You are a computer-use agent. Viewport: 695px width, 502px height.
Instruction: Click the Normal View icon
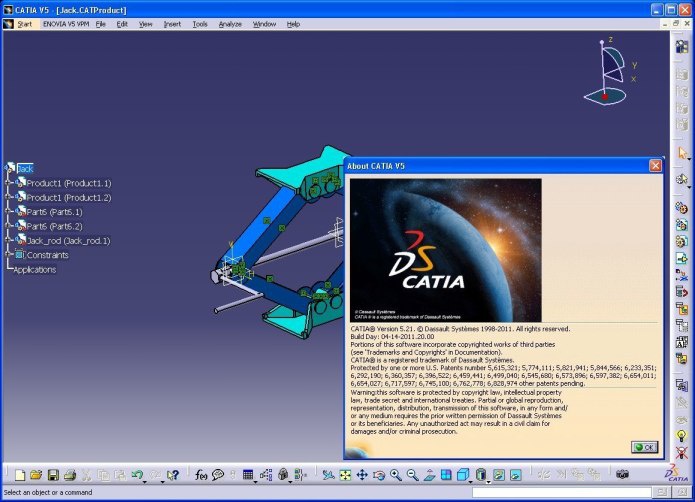429,475
